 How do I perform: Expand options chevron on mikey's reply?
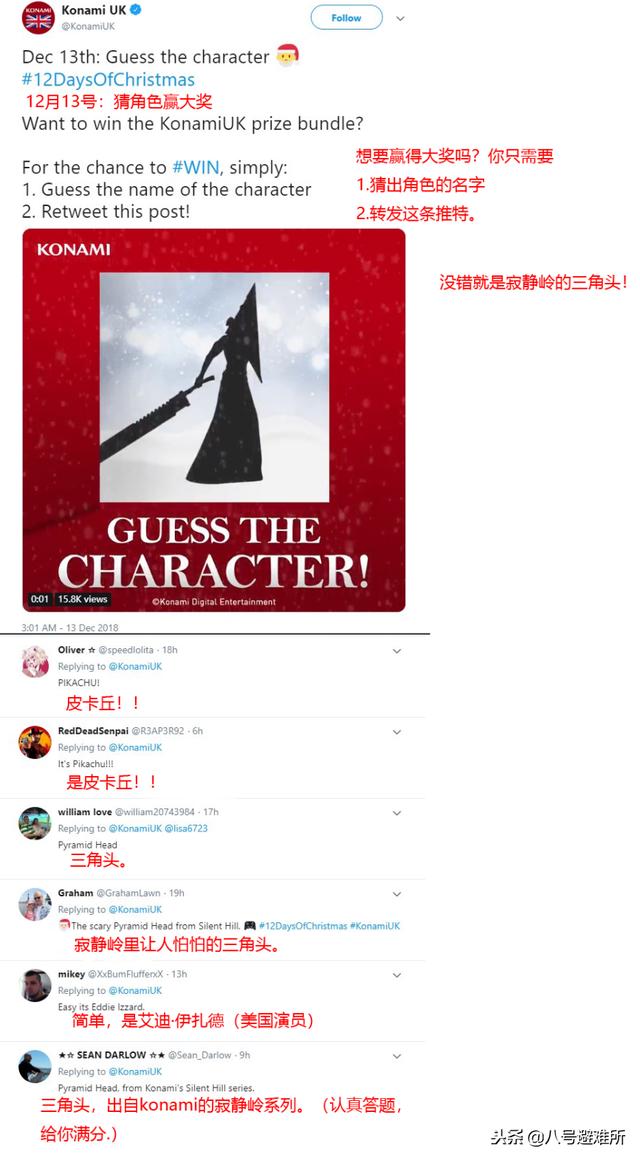[397, 976]
